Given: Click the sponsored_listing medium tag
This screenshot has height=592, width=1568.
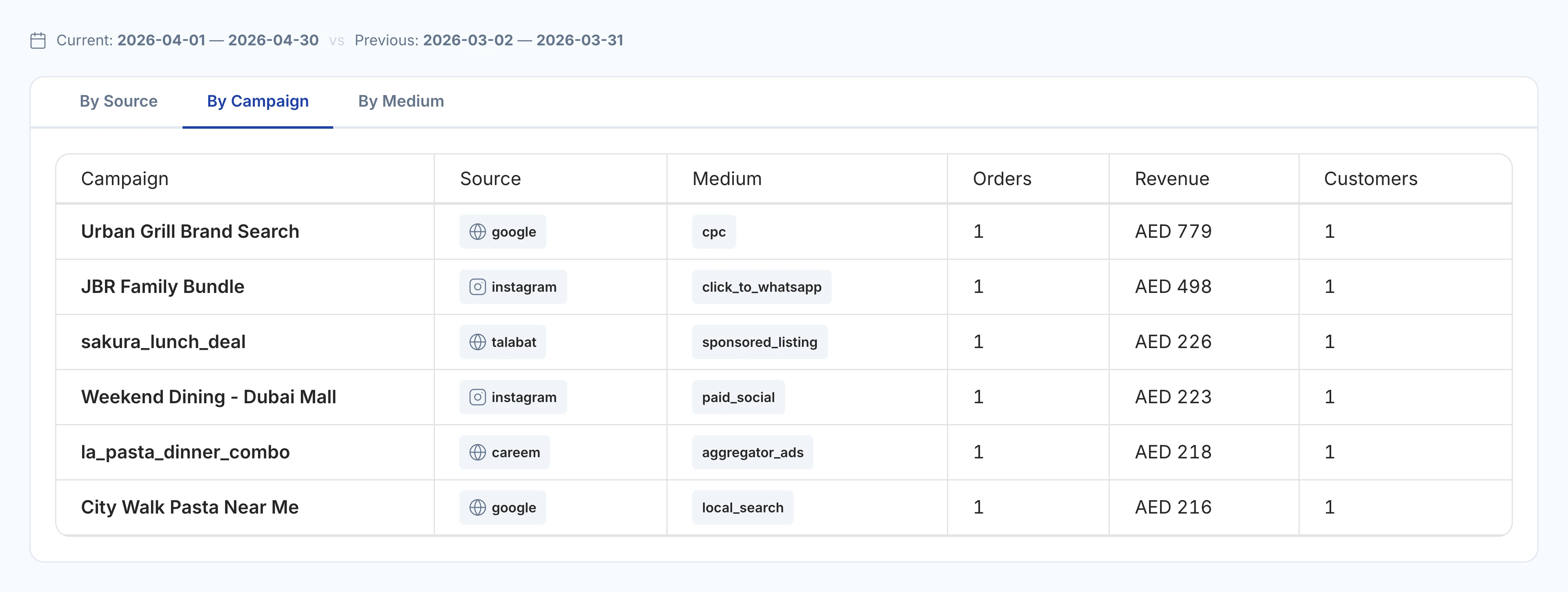Looking at the screenshot, I should coord(759,342).
